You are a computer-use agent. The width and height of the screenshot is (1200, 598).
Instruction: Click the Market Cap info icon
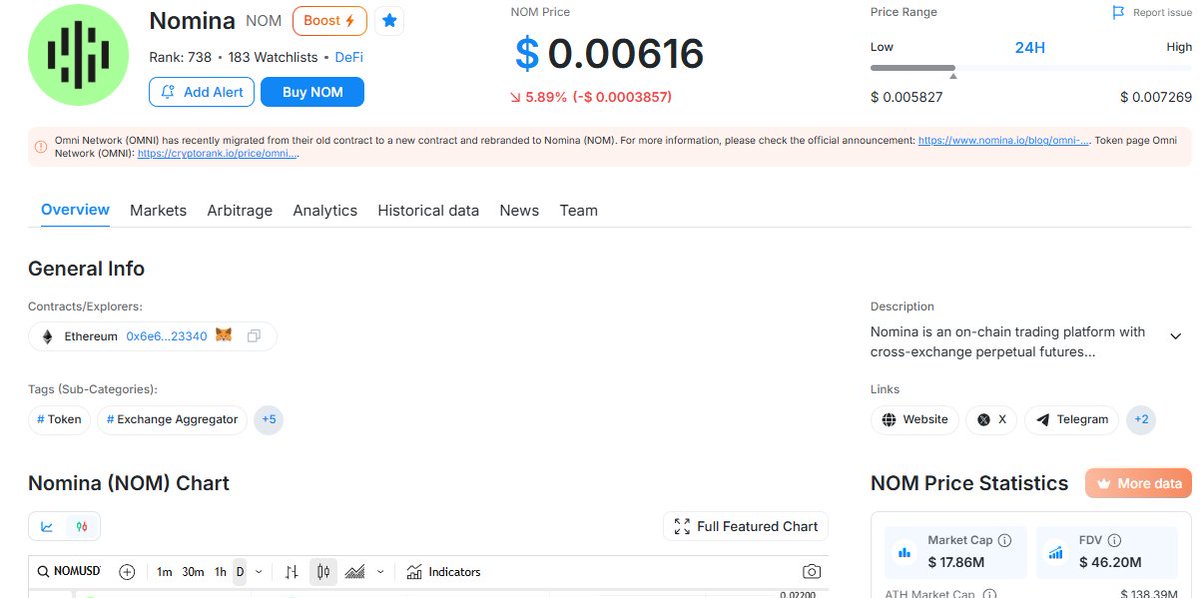tap(1005, 540)
